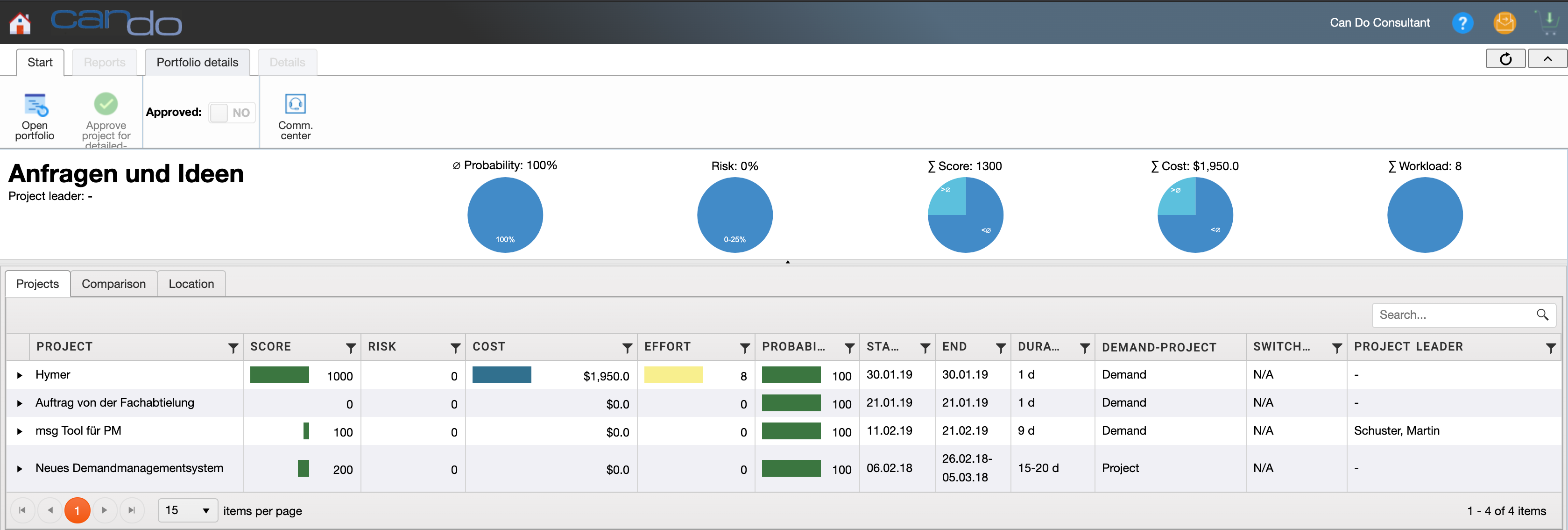Select the msg Tool für PM project
The height and width of the screenshot is (530, 1568).
78,431
